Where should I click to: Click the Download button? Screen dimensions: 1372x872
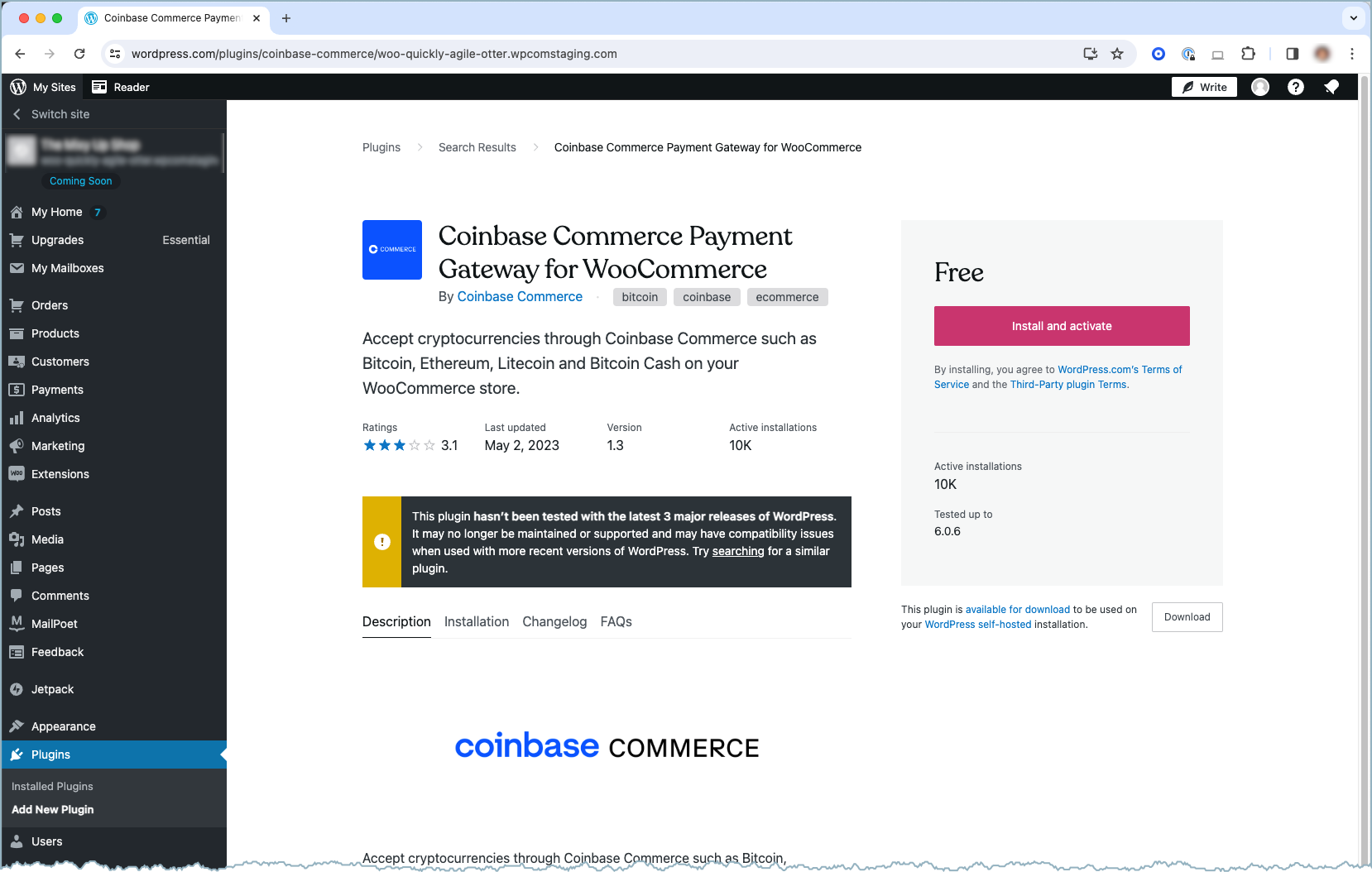[1187, 617]
